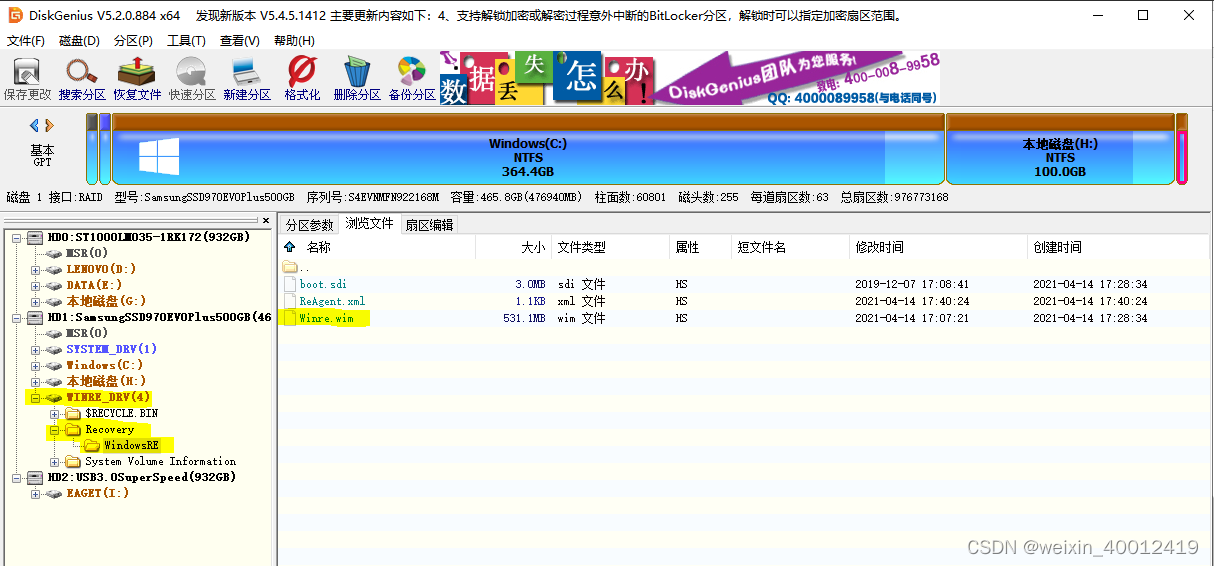Open the 搜索分区 search partition tool
This screenshot has width=1214, height=566.
pos(81,72)
